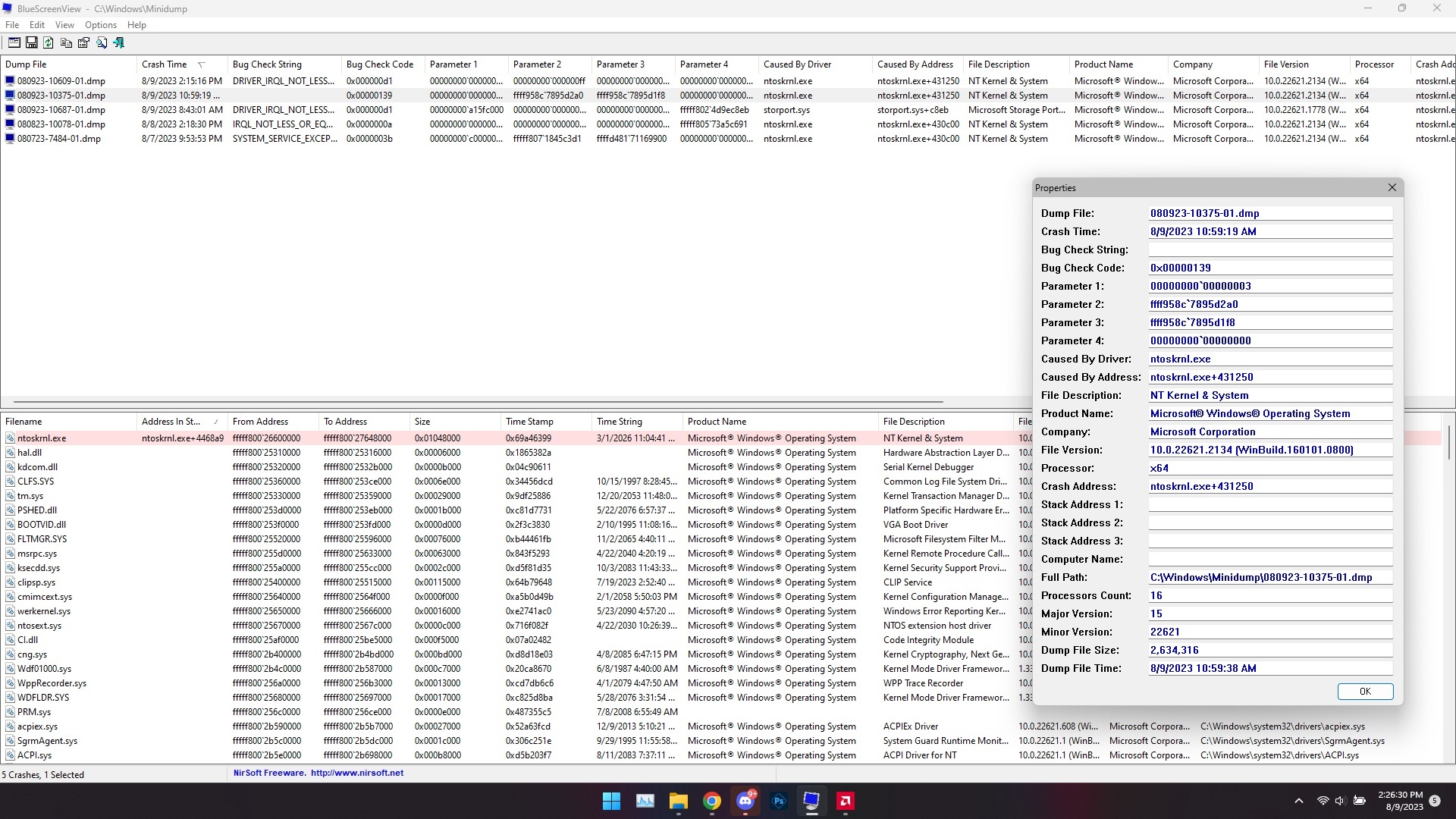The height and width of the screenshot is (819, 1456).
Task: Open the Options menu
Action: click(101, 25)
